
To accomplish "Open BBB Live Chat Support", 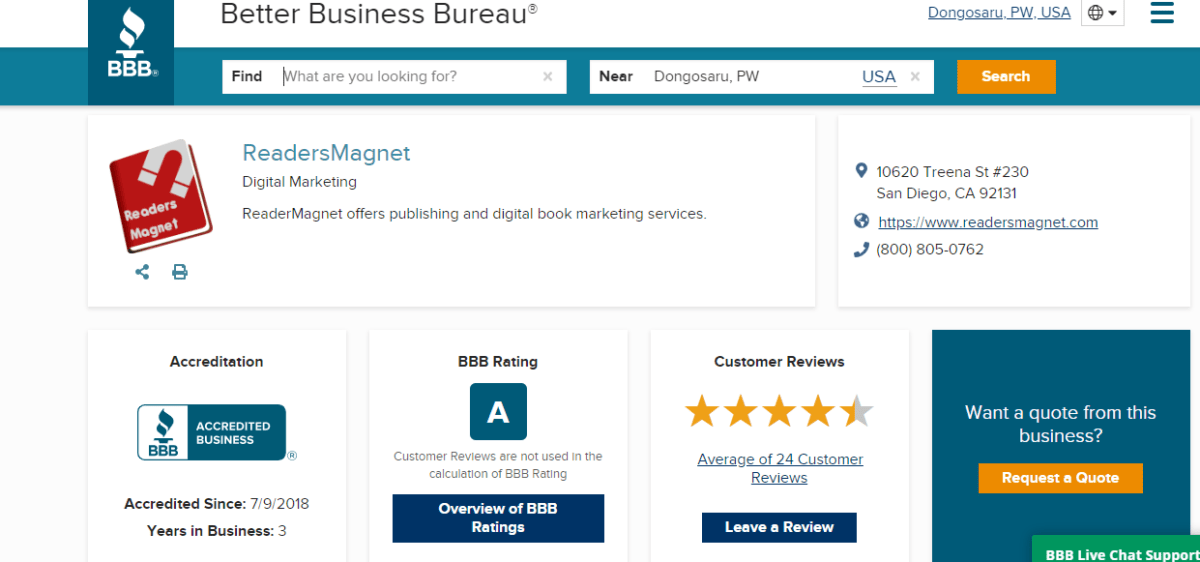I will pyautogui.click(x=1116, y=550).
